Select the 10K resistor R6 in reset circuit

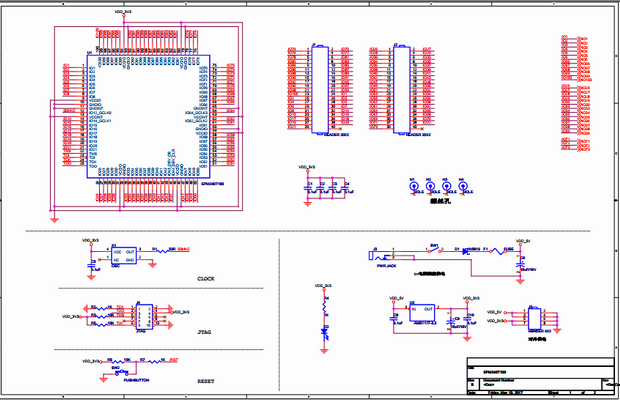(x=119, y=360)
